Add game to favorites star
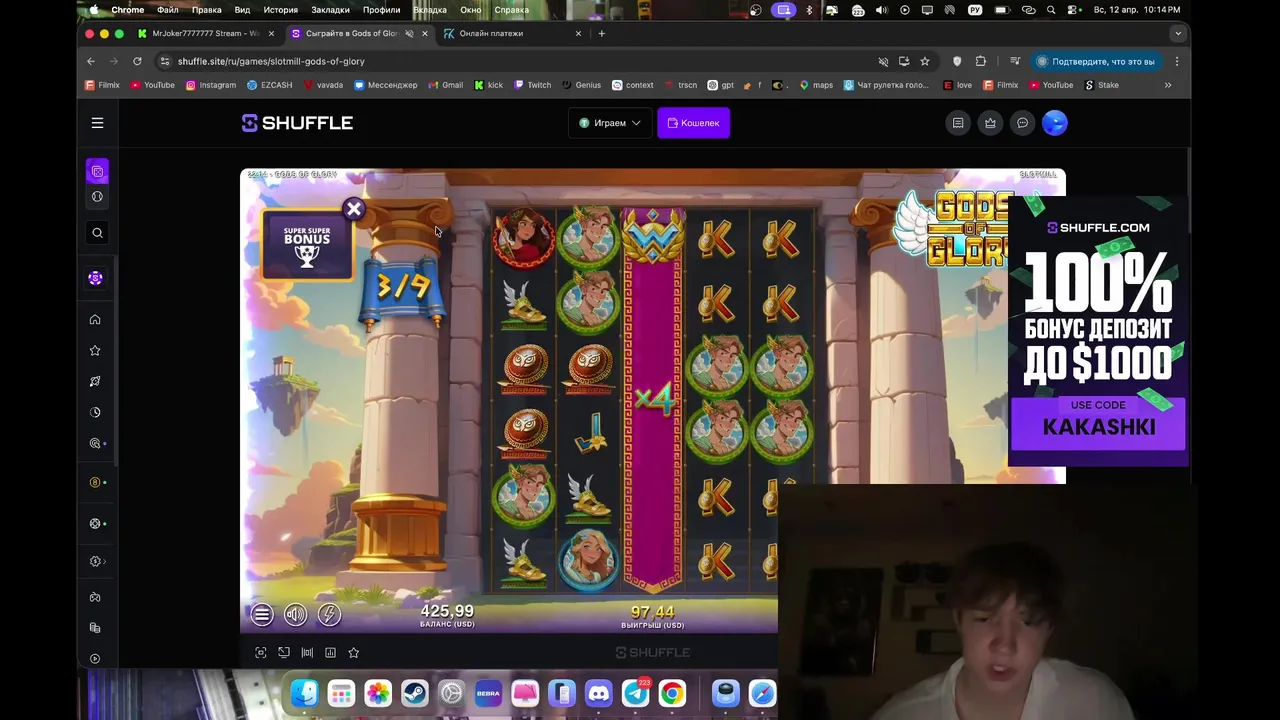The width and height of the screenshot is (1280, 720). 353,652
